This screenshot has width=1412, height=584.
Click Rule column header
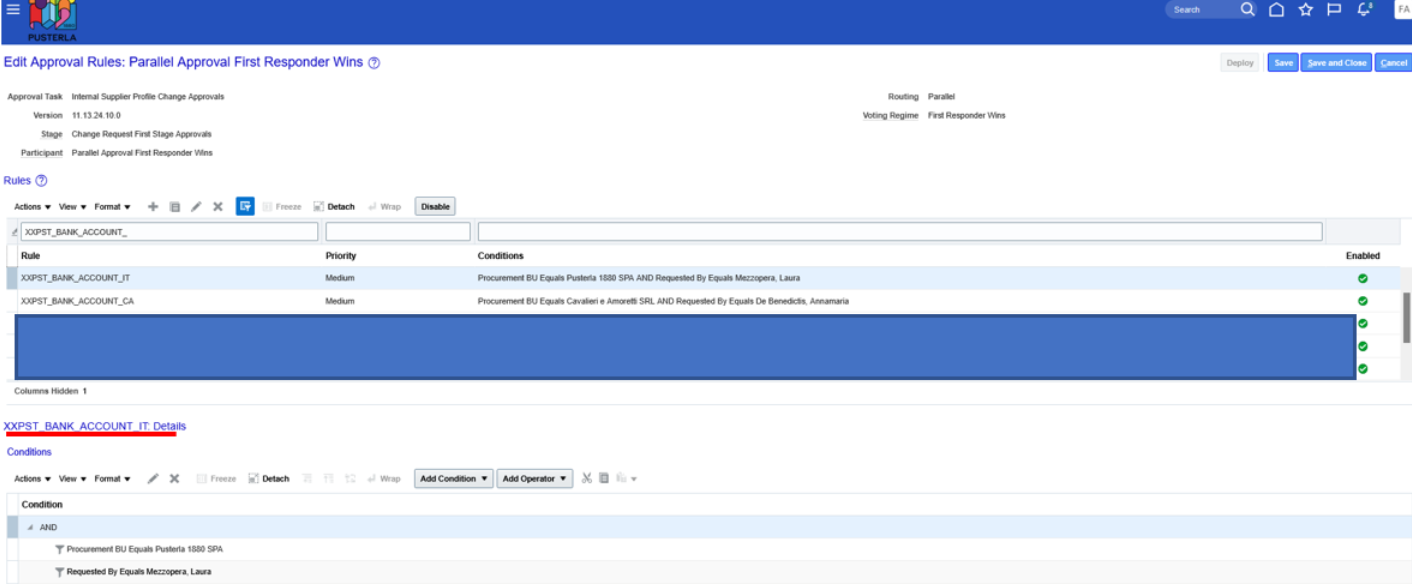point(31,256)
